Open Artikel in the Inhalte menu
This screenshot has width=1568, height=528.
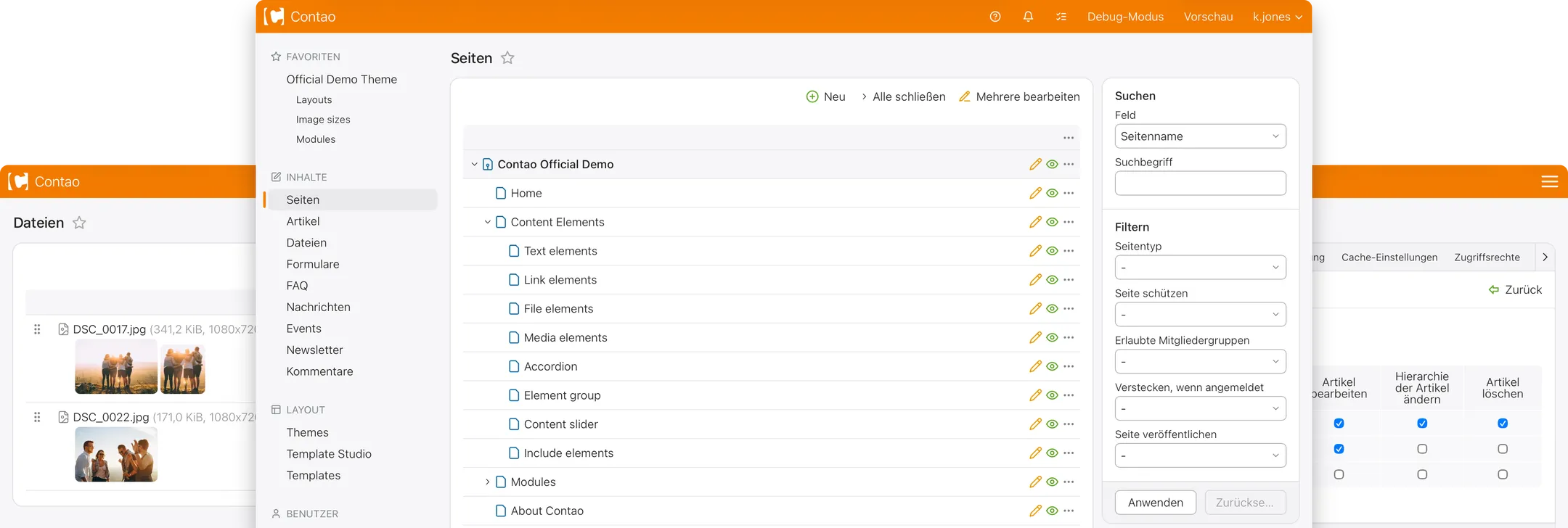[x=303, y=221]
